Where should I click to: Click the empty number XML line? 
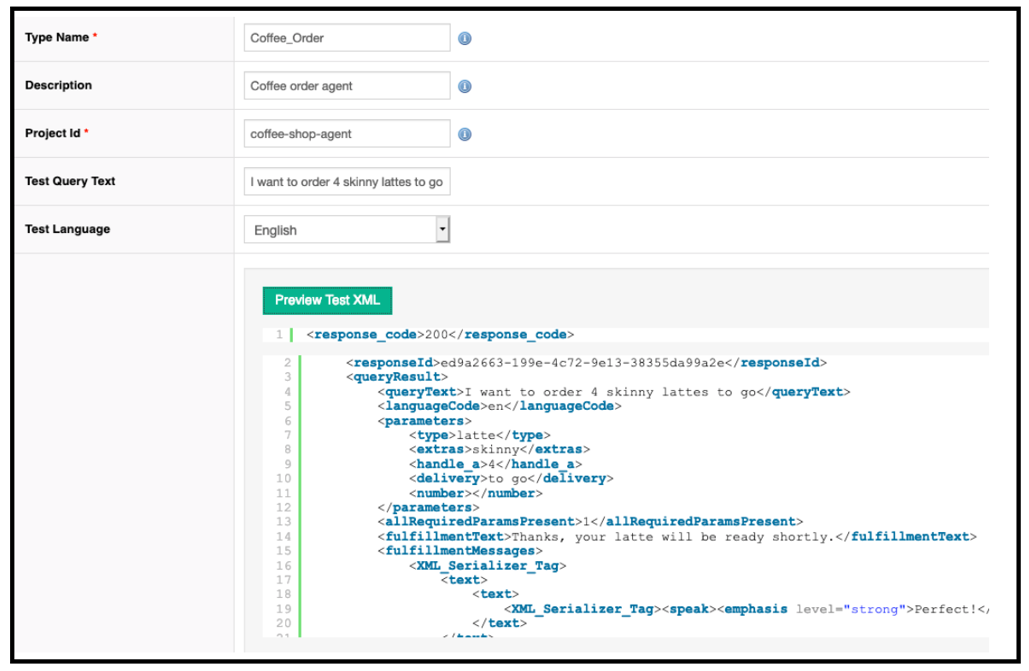[476, 493]
